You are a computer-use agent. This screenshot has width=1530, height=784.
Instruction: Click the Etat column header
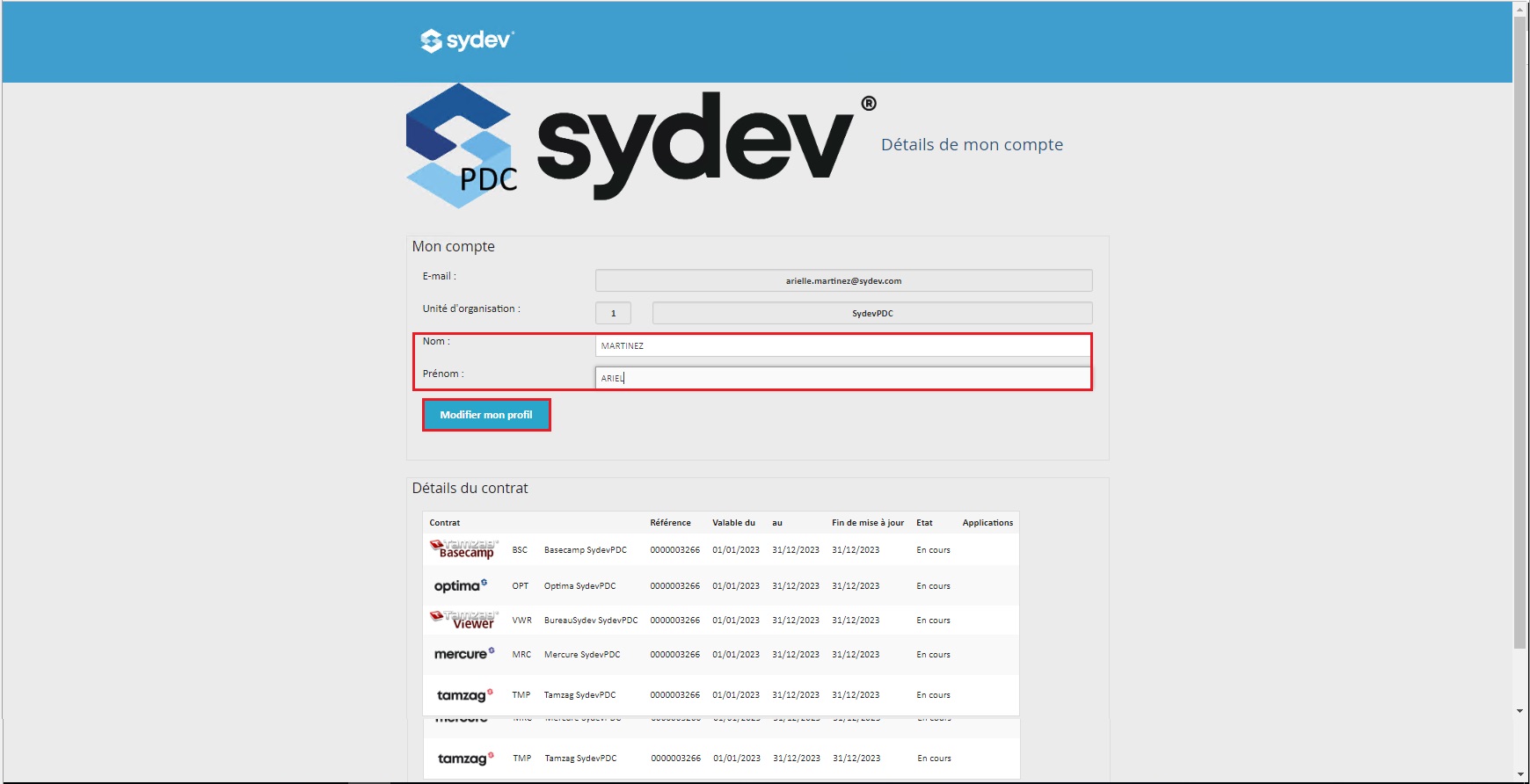pyautogui.click(x=924, y=523)
